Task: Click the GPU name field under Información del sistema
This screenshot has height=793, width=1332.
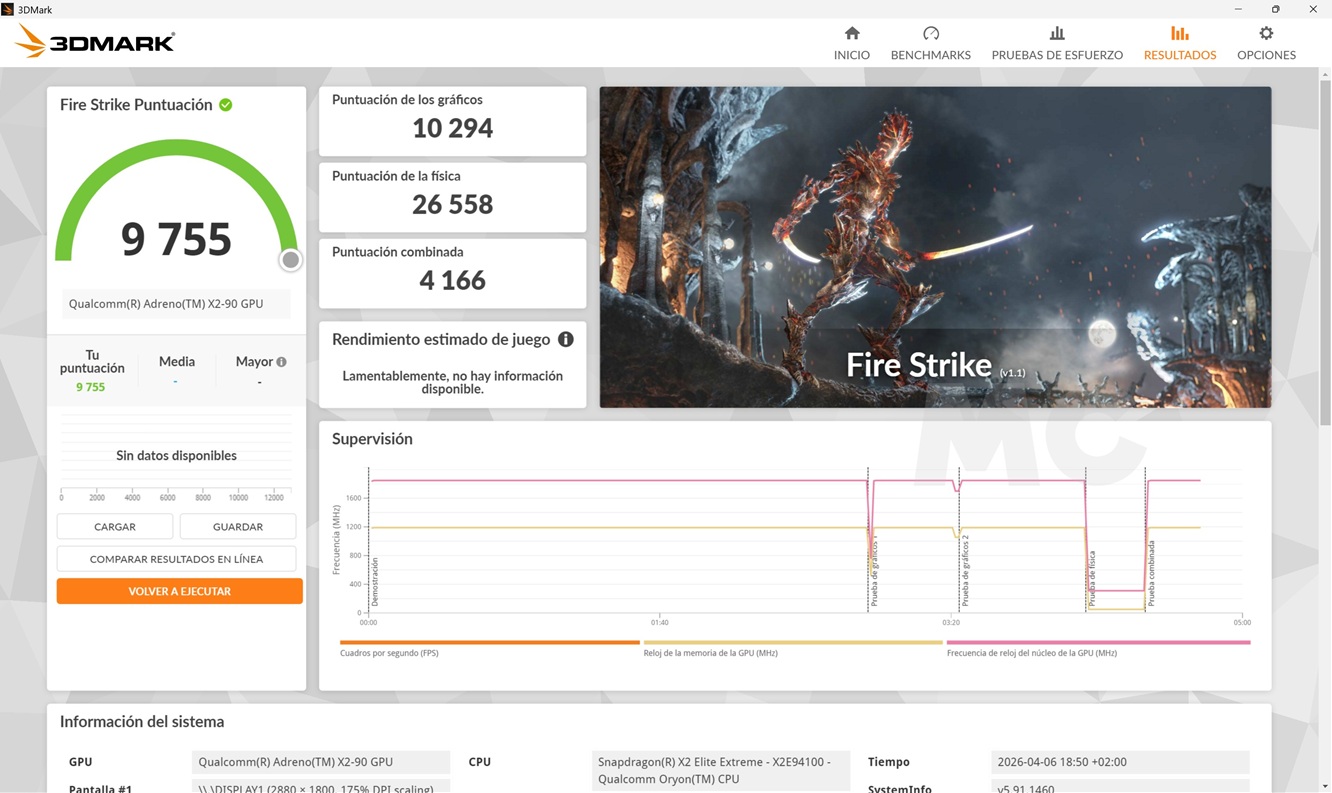Action: point(320,761)
